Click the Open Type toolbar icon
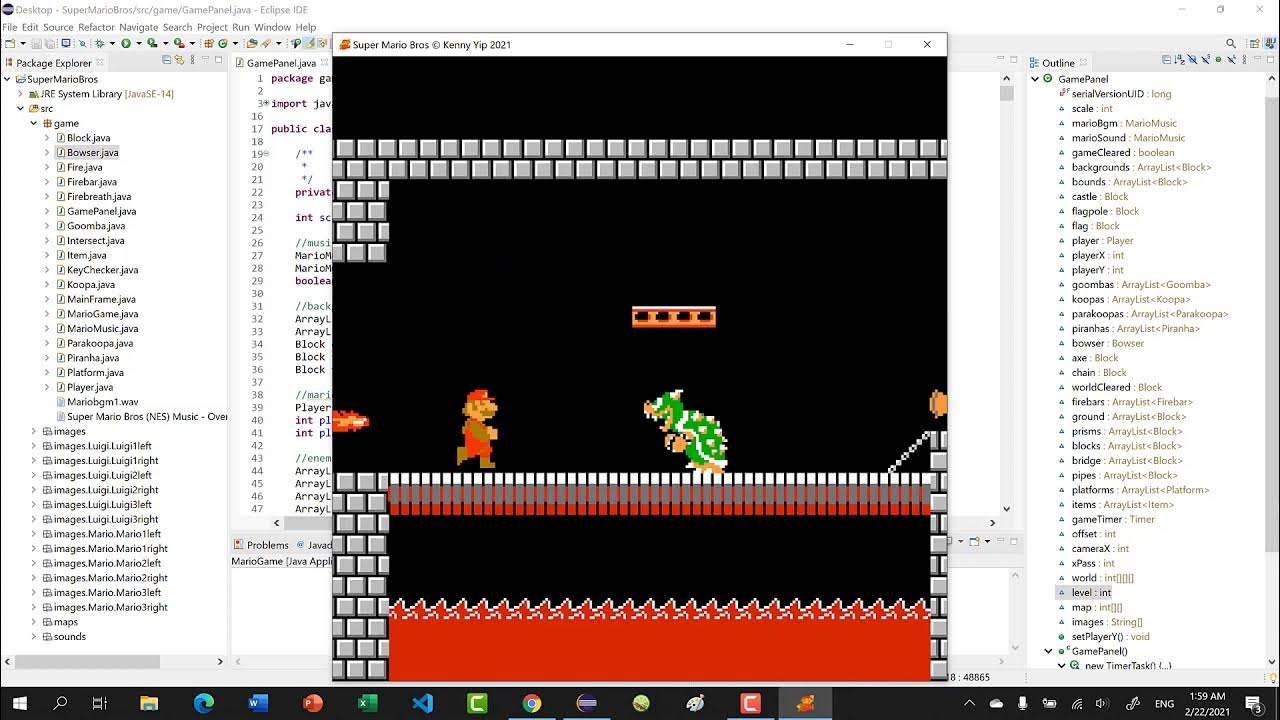The image size is (1280, 720). click(251, 44)
